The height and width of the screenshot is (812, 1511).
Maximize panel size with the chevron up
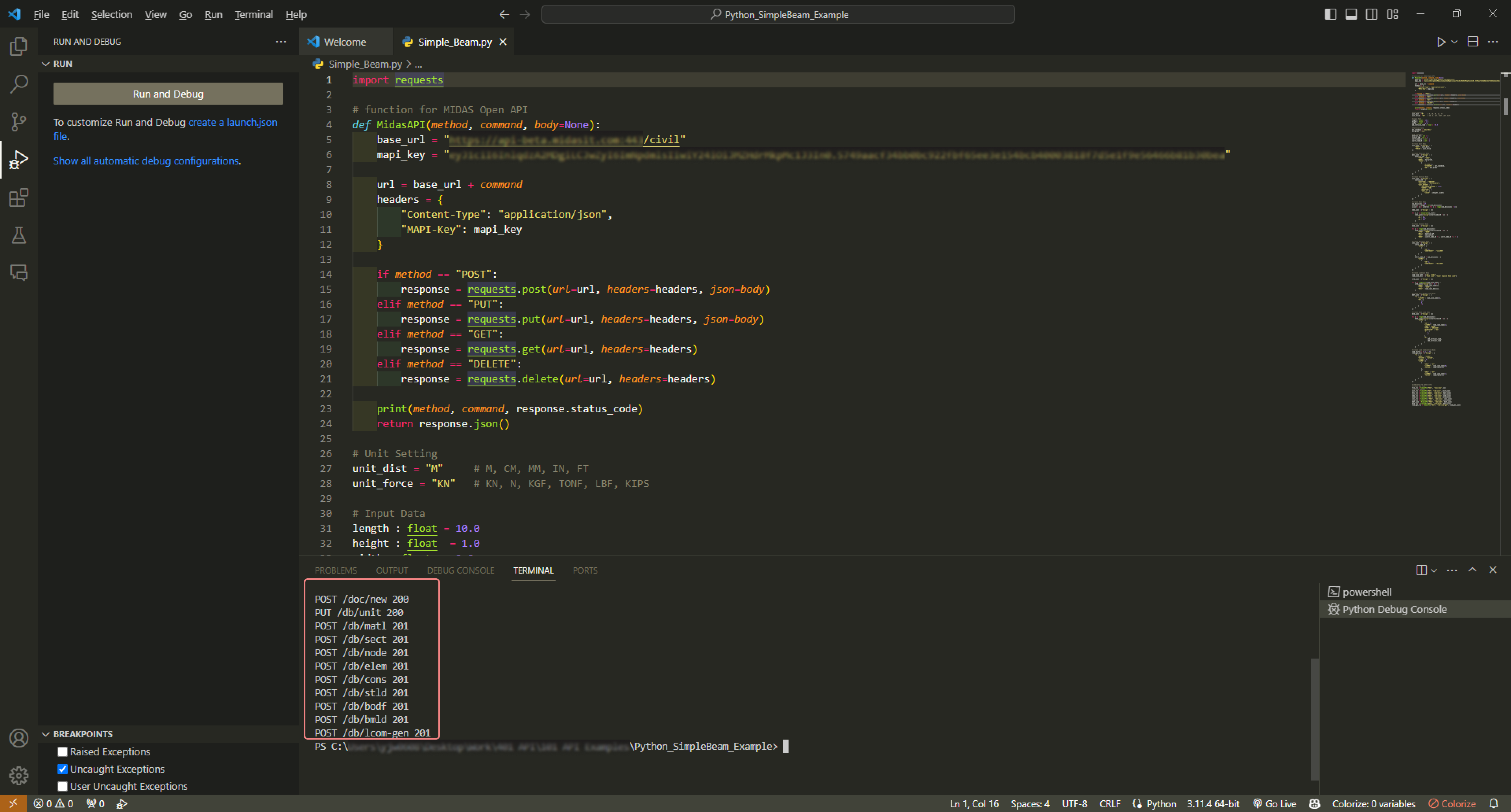pyautogui.click(x=1472, y=570)
